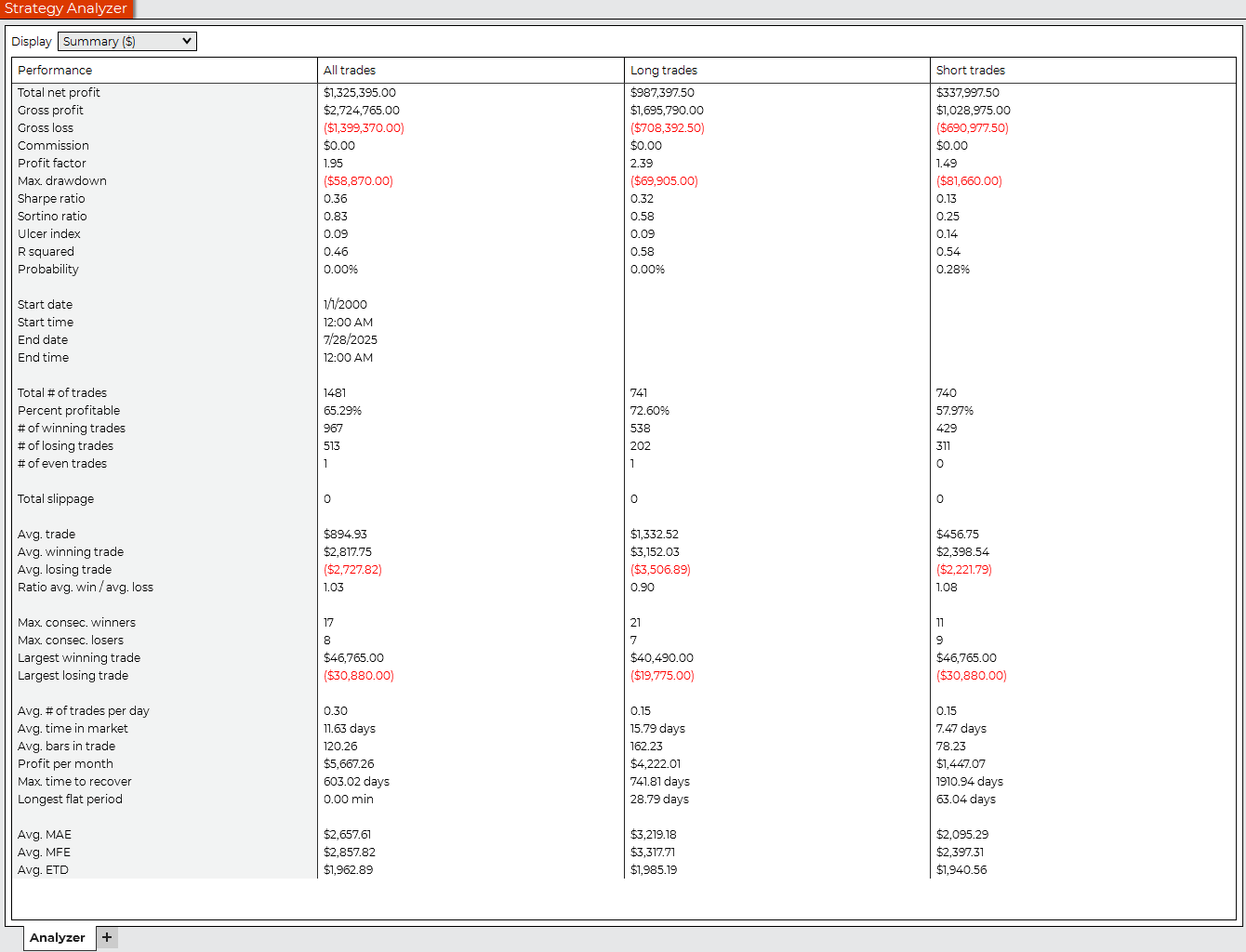Viewport: 1246px width, 952px height.
Task: Click the Performance column header
Action: (55, 71)
